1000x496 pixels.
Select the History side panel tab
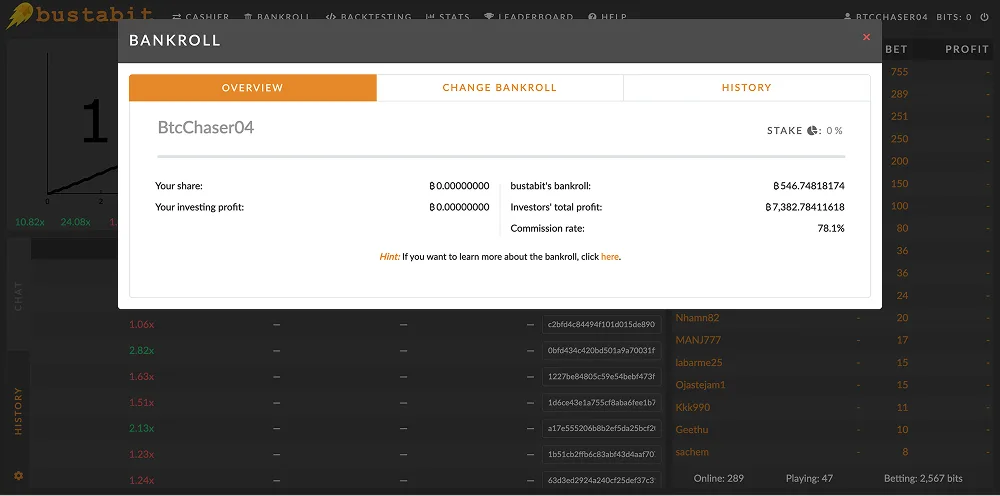point(18,410)
